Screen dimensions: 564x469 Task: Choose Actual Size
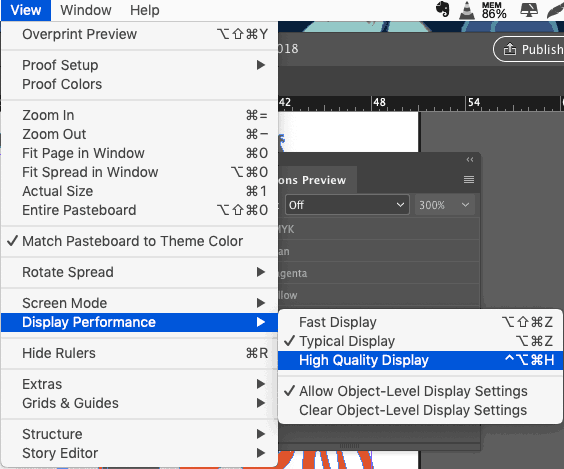coord(139,191)
